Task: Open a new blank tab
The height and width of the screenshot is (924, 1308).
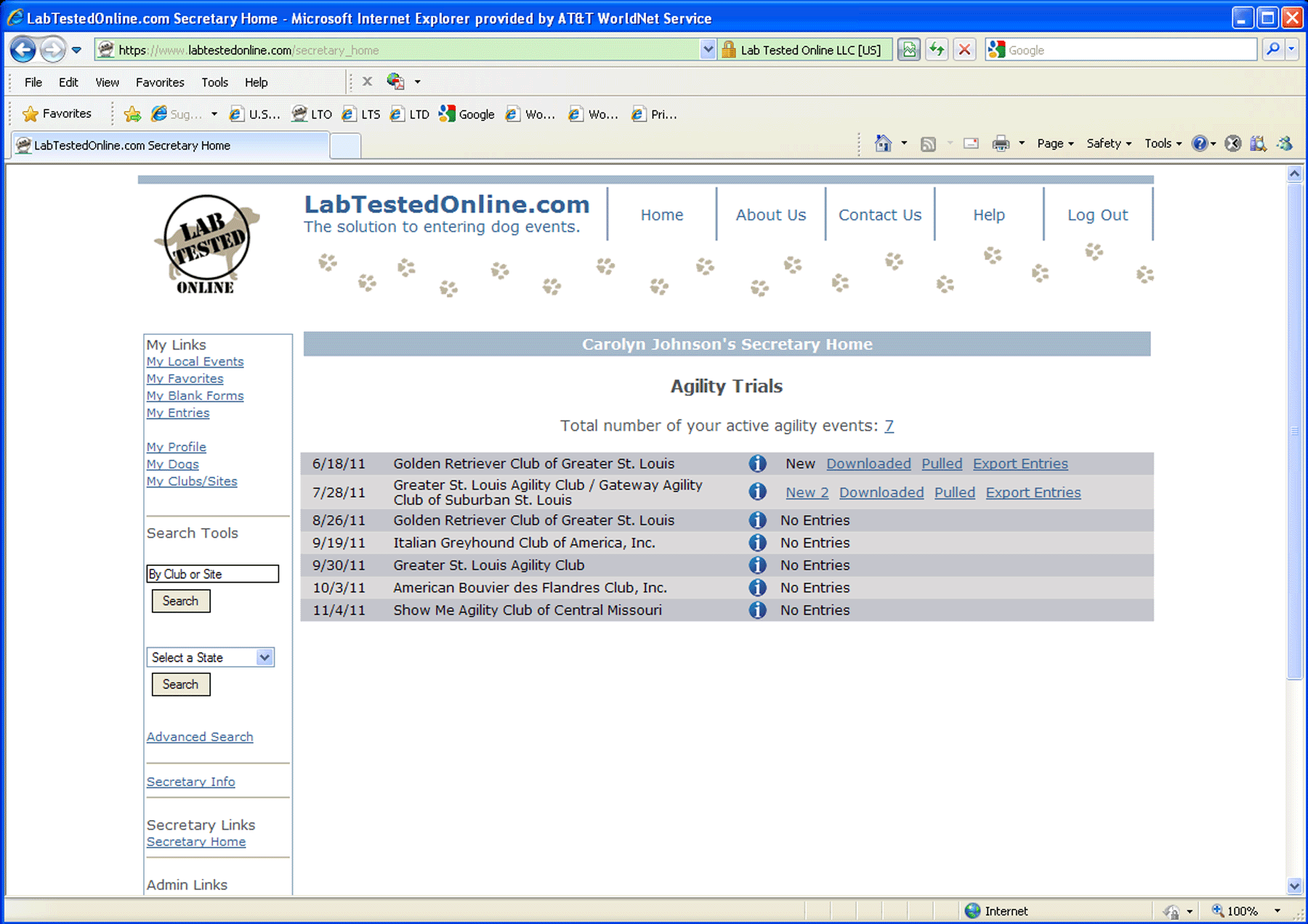Action: click(x=345, y=146)
